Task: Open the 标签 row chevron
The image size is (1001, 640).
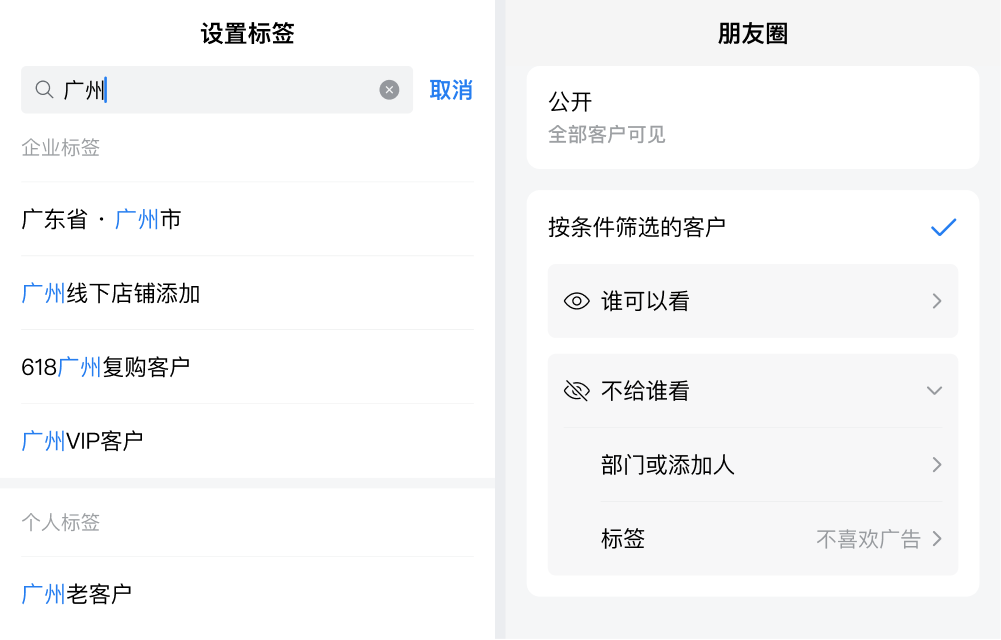Action: [937, 539]
